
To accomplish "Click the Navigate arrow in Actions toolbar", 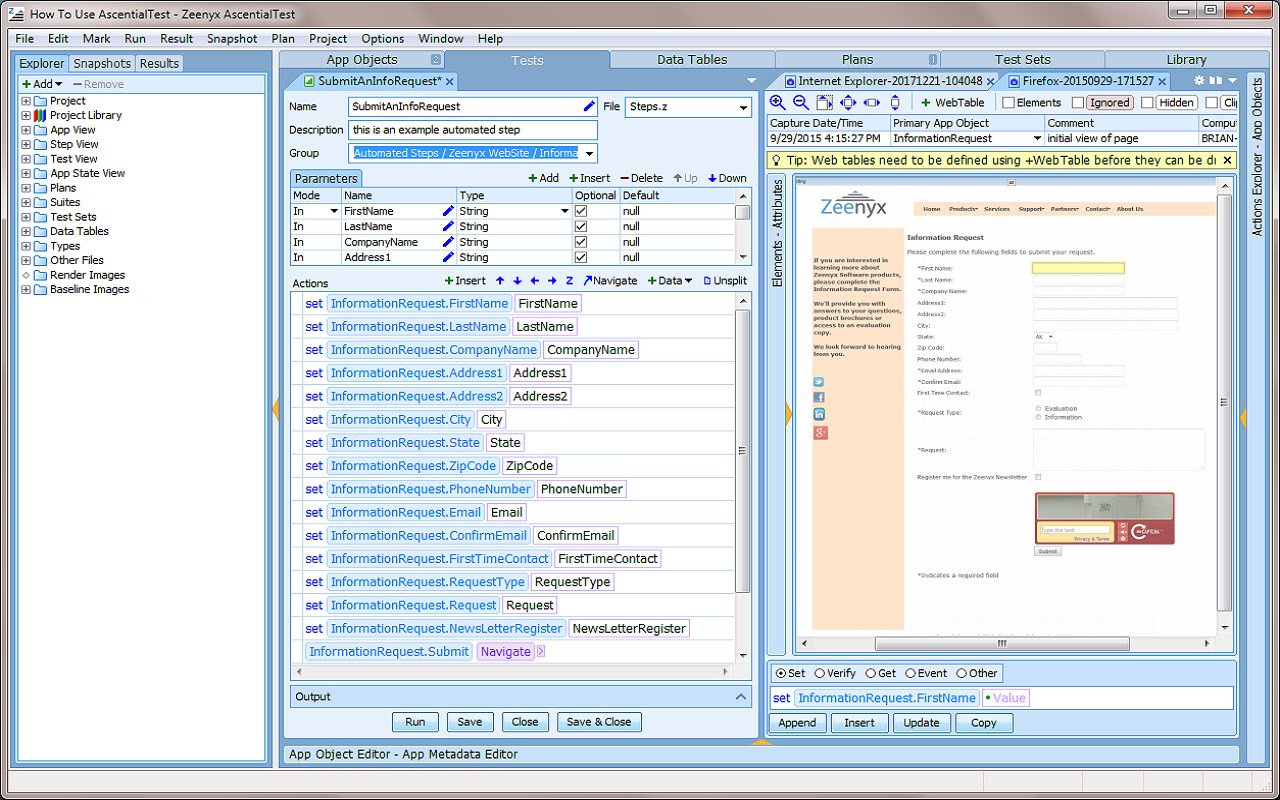I will (x=588, y=281).
